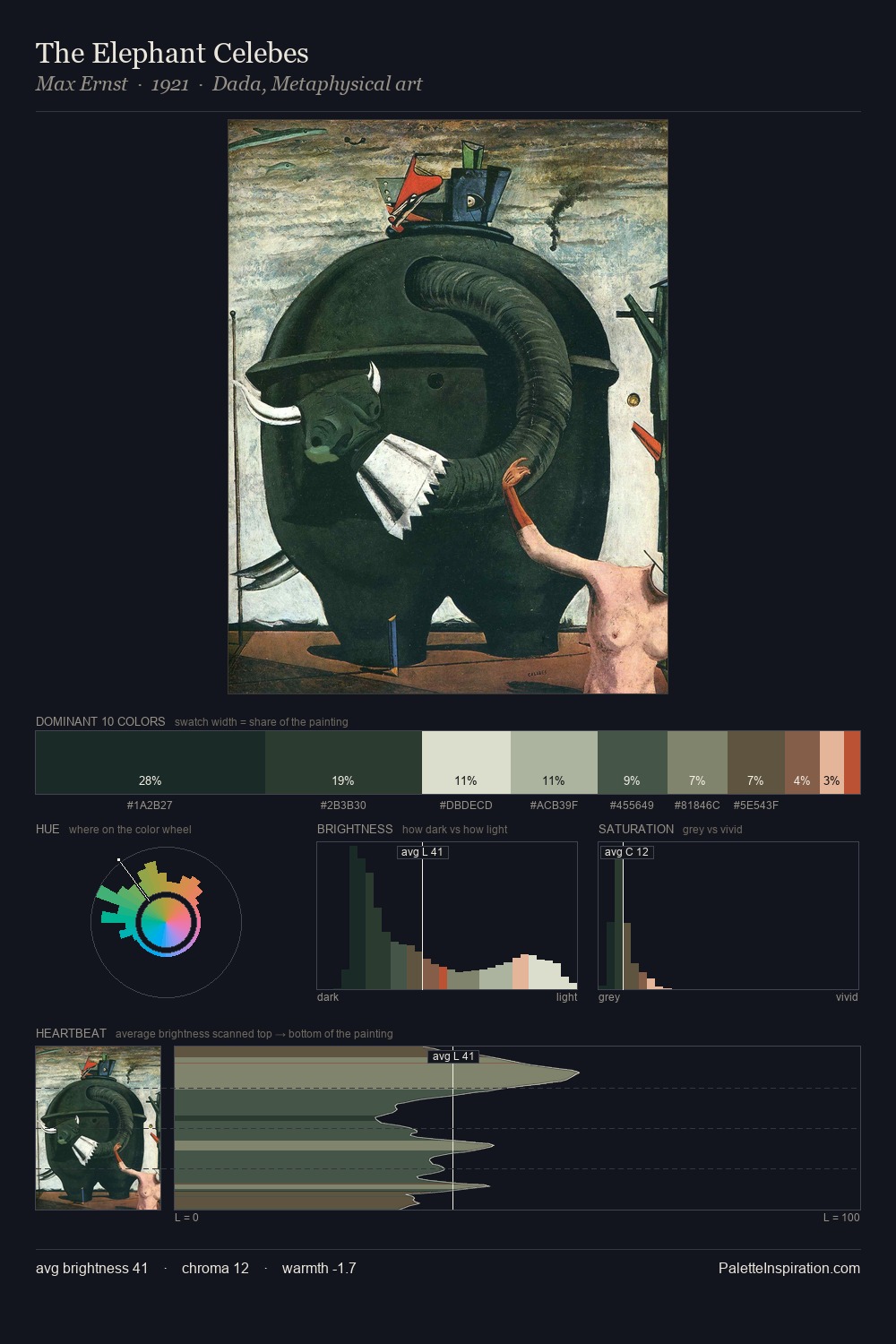The width and height of the screenshot is (896, 1344).
Task: Click the 'avg L 41' label in Heartbeat
Action: tap(453, 1056)
